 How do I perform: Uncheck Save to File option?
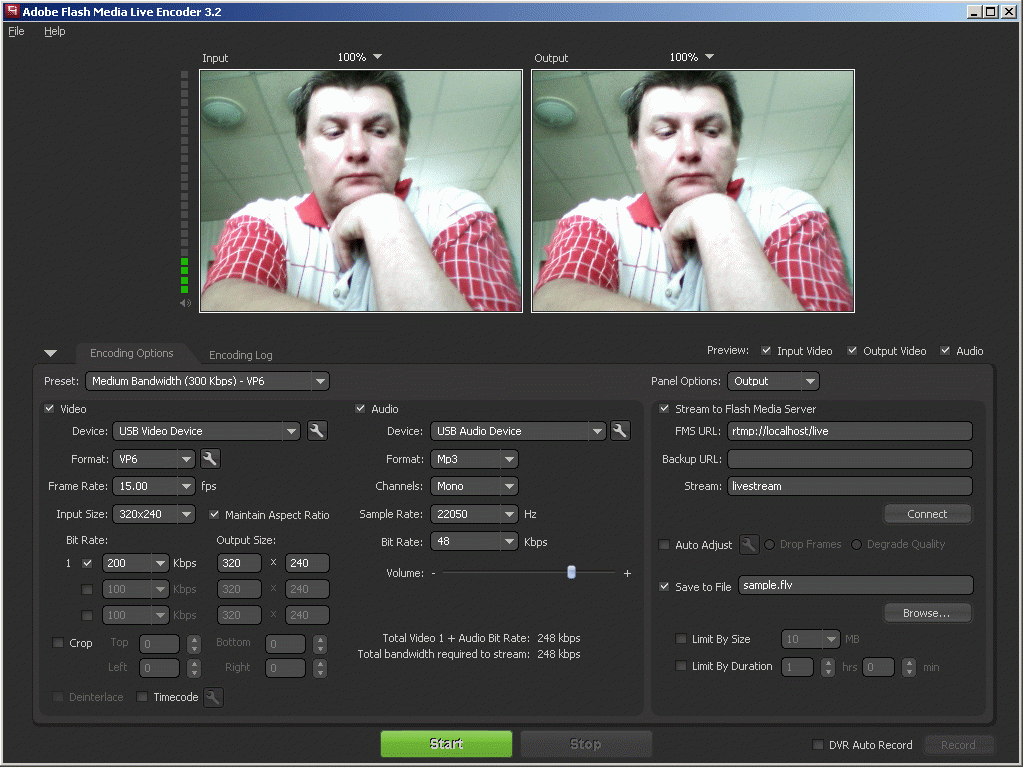click(x=665, y=587)
